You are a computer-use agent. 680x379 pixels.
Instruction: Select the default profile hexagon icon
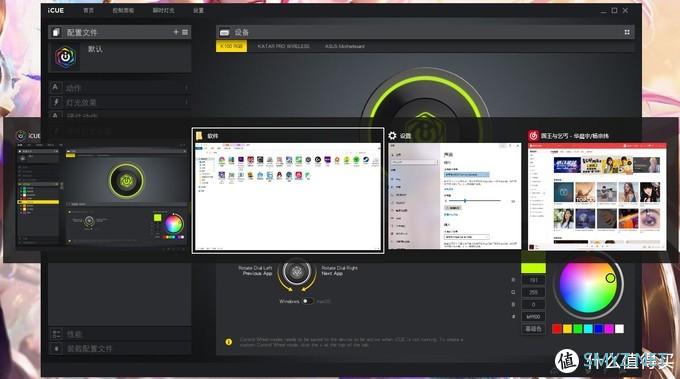point(65,57)
